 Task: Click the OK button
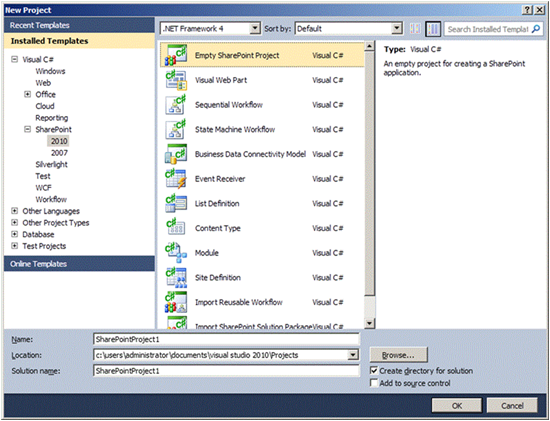[457, 406]
